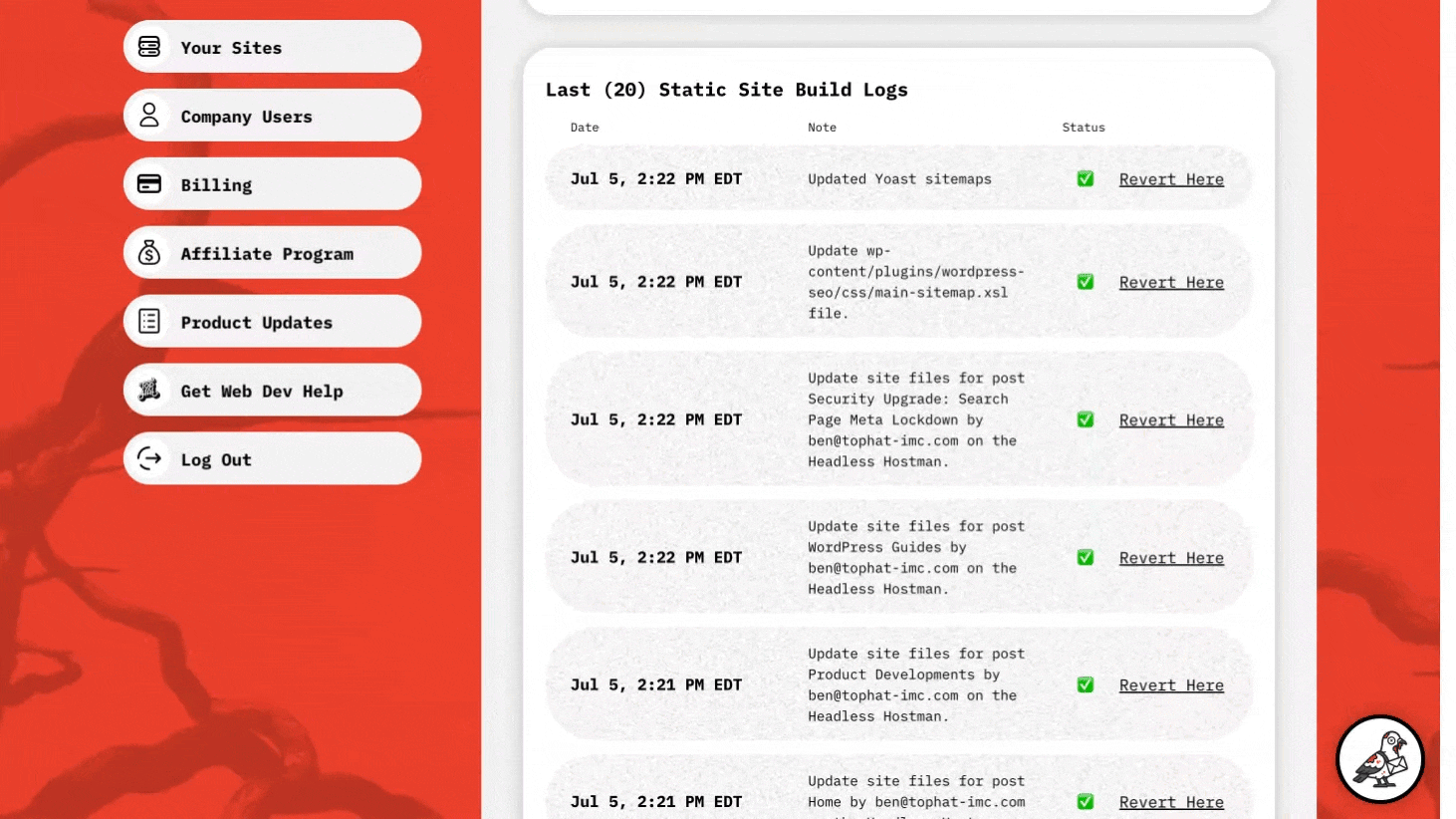This screenshot has height=819, width=1456.
Task: Revert the Product Developments build
Action: (x=1171, y=684)
